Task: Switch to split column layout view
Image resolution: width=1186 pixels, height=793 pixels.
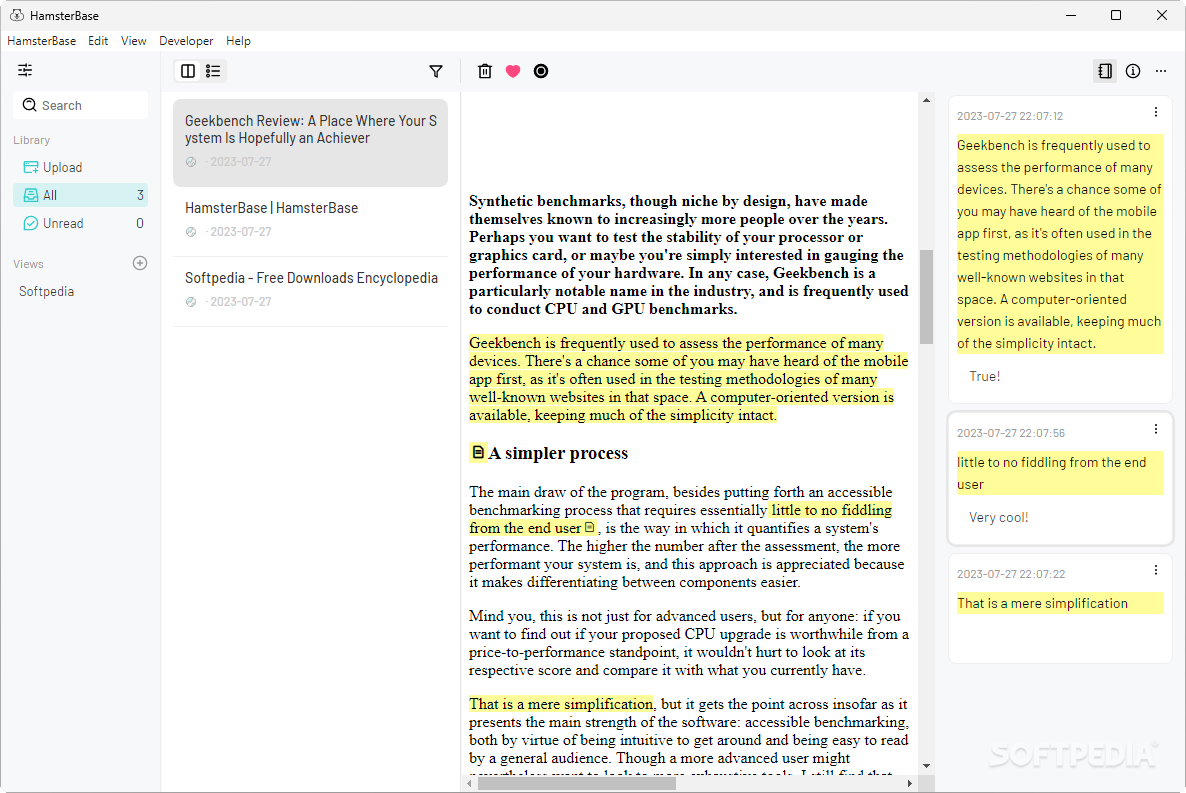Action: point(188,71)
